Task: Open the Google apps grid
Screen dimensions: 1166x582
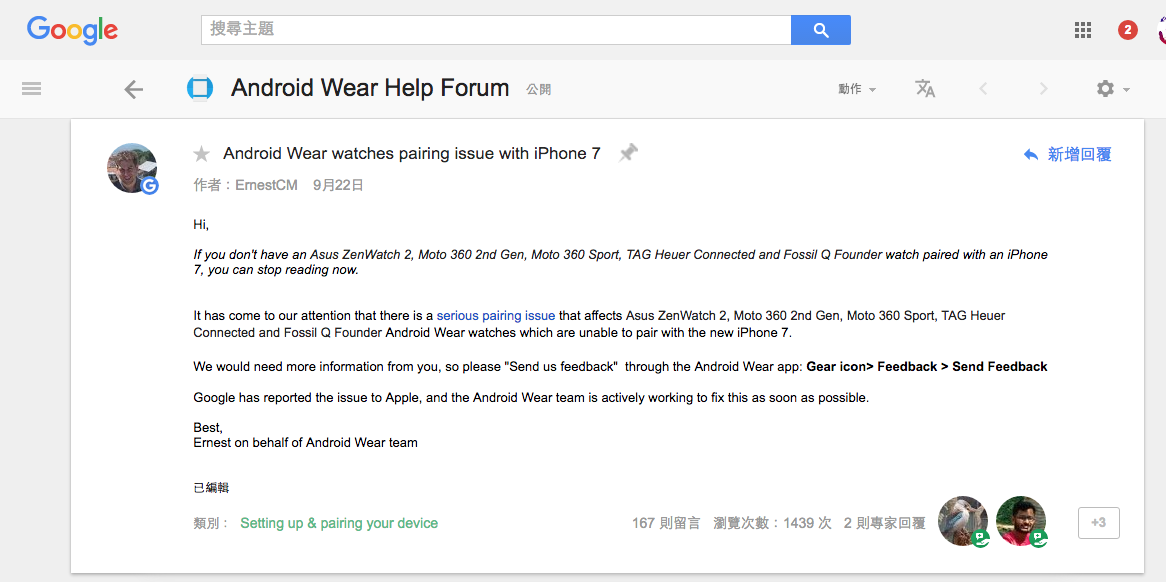Action: tap(1083, 30)
